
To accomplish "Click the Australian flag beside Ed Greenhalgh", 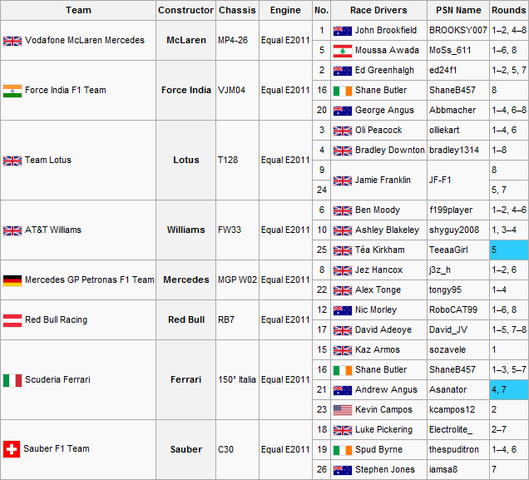I will pos(342,71).
